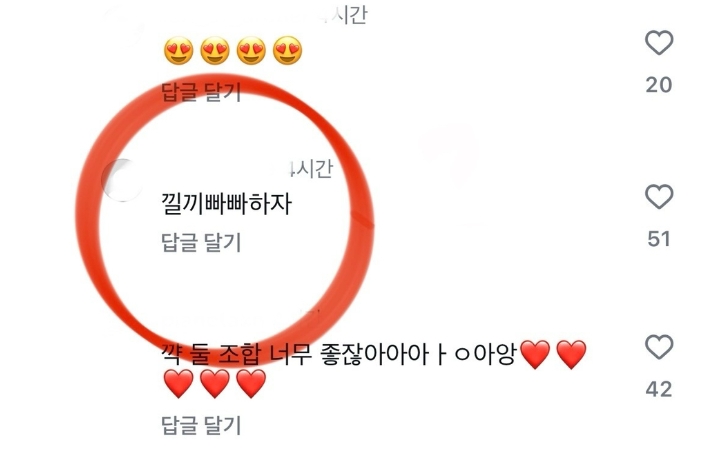Open the 20 likes count

(659, 85)
